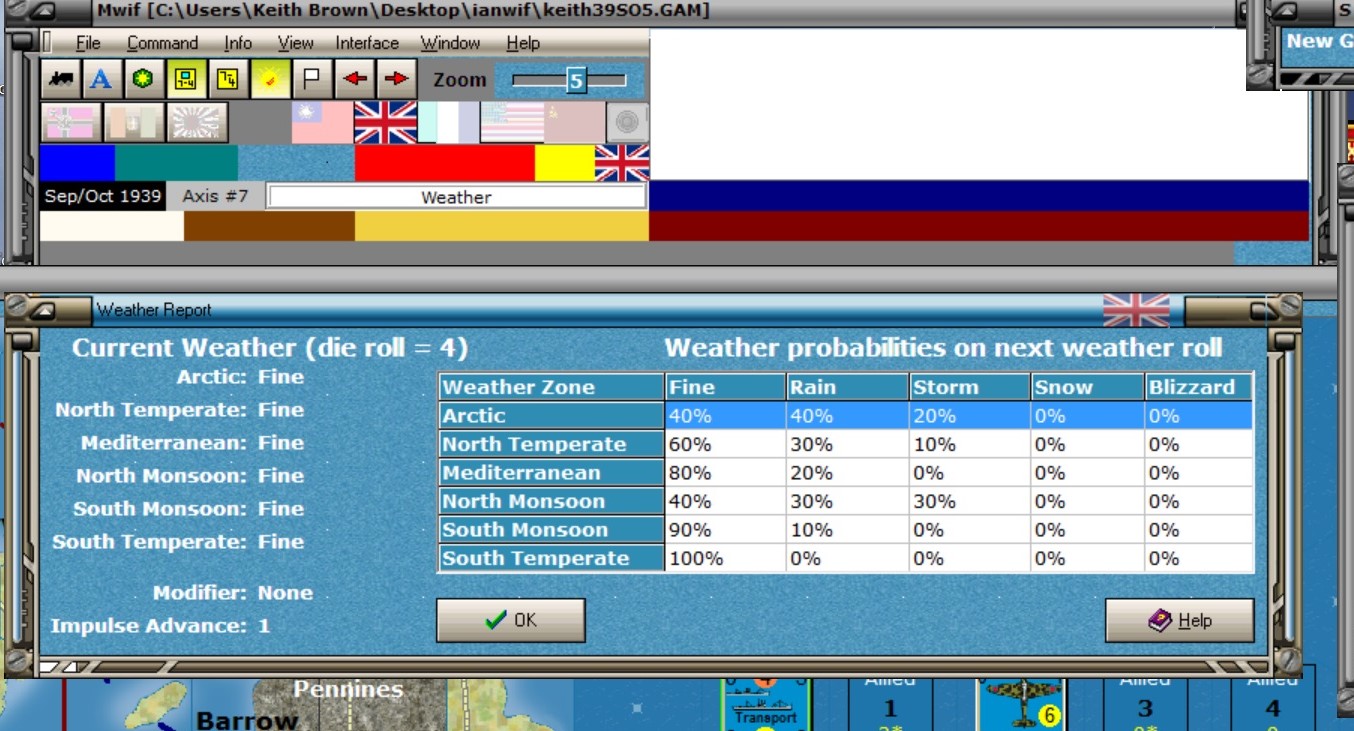Select the South Temperate table row

846,558
